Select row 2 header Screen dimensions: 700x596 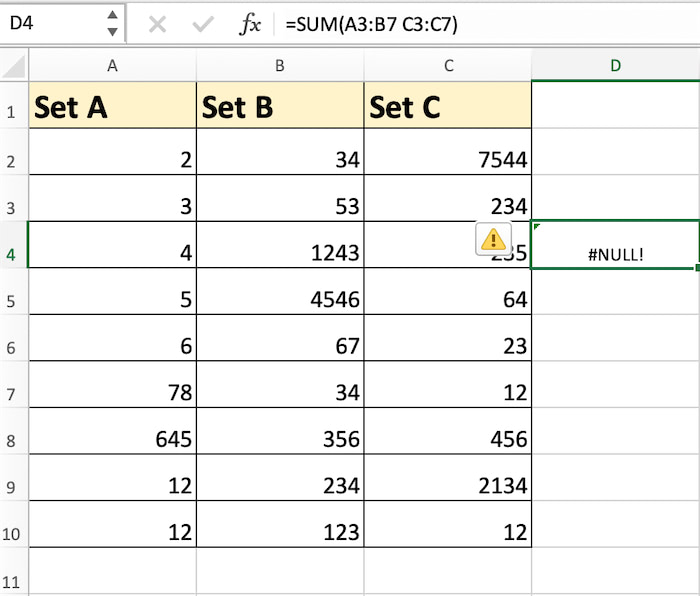[x=13, y=152]
